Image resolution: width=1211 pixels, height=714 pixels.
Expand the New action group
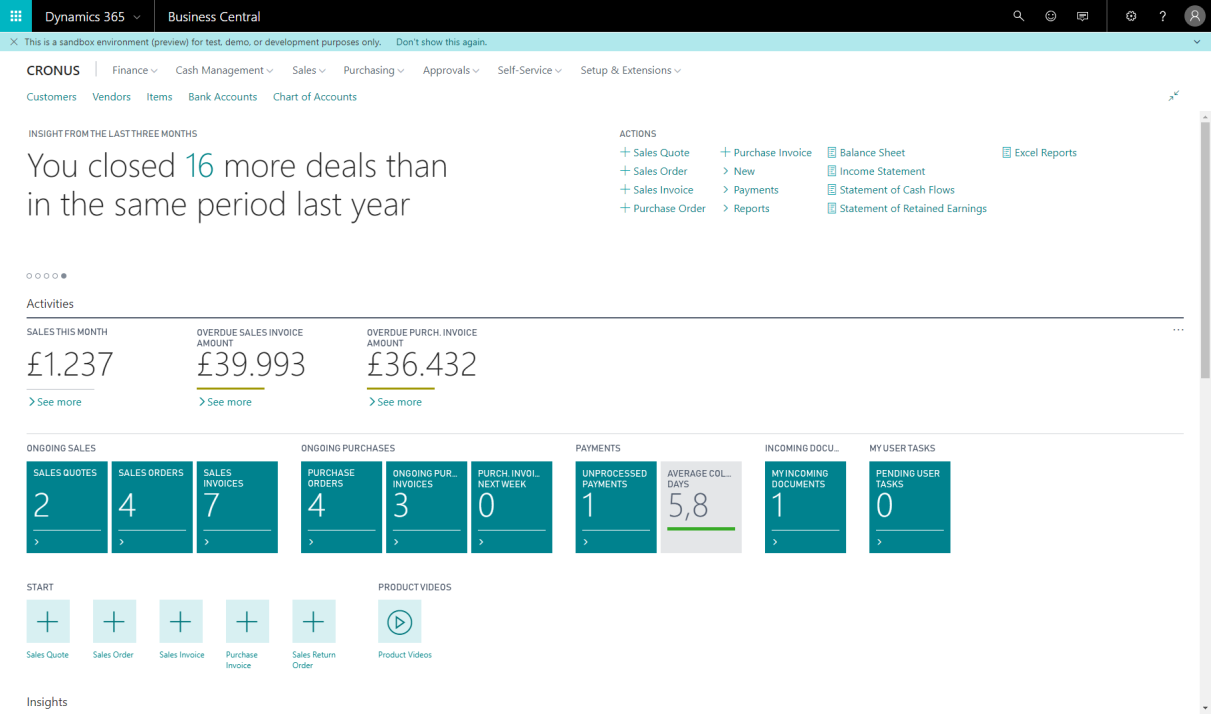(739, 171)
